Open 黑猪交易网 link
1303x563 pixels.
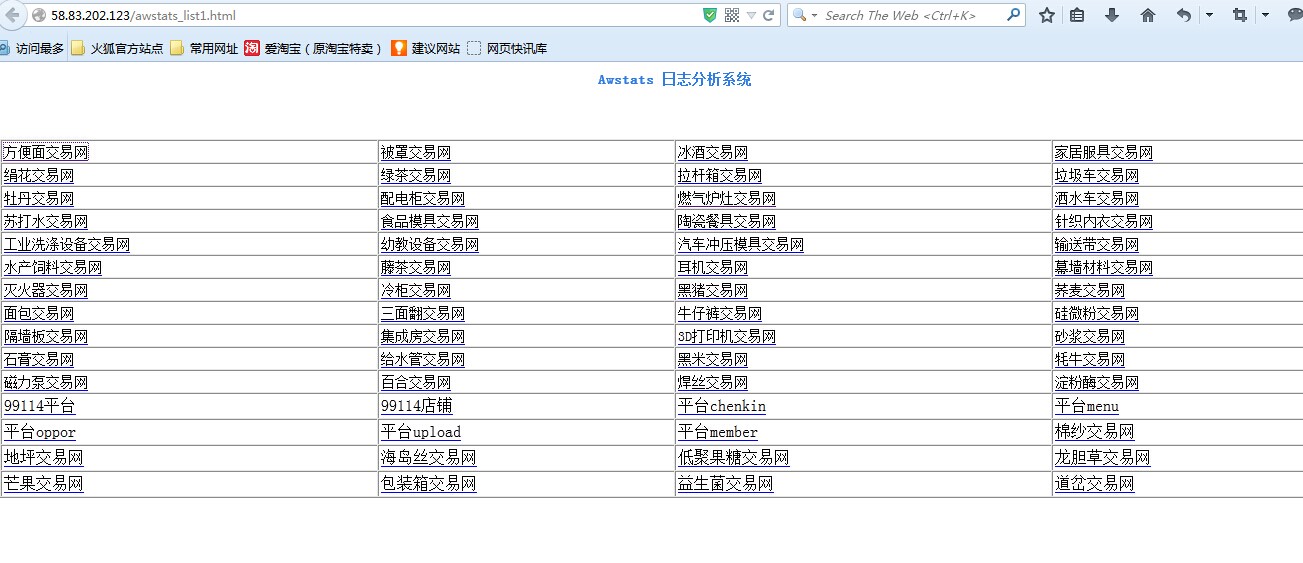click(713, 290)
